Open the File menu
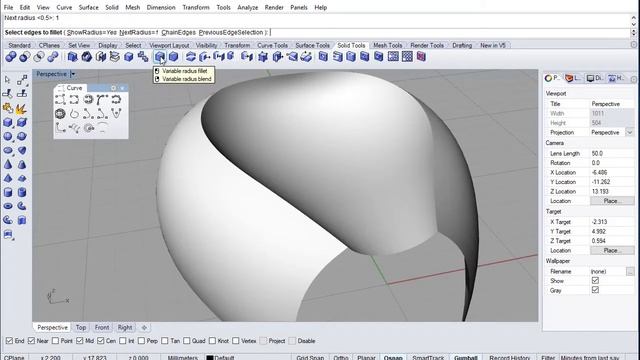This screenshot has width=640, height=360. pyautogui.click(x=8, y=7)
